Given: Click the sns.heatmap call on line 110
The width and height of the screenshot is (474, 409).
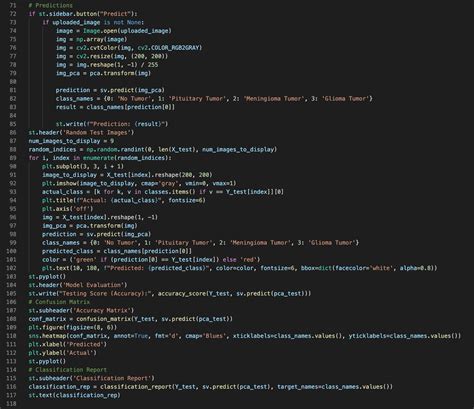Looking at the screenshot, I should click(x=245, y=336).
